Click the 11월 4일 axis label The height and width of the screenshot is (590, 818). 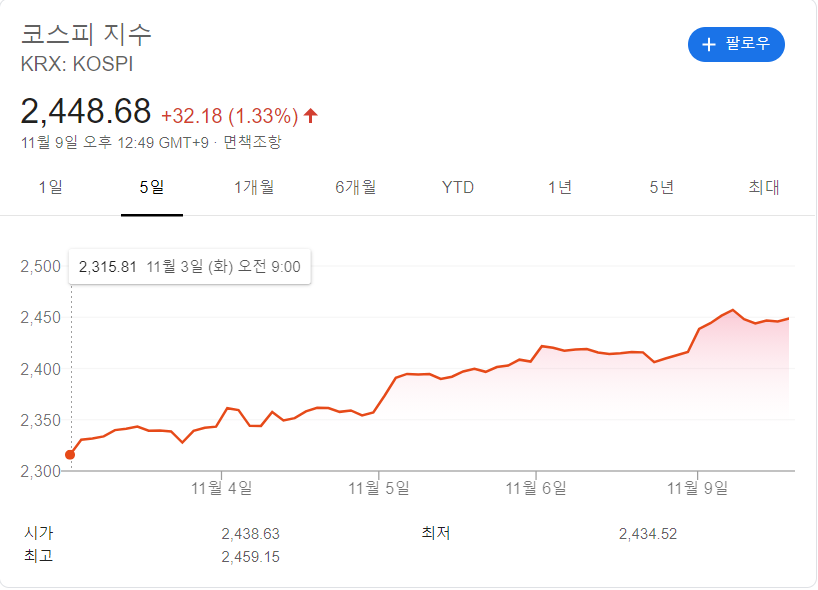[223, 487]
